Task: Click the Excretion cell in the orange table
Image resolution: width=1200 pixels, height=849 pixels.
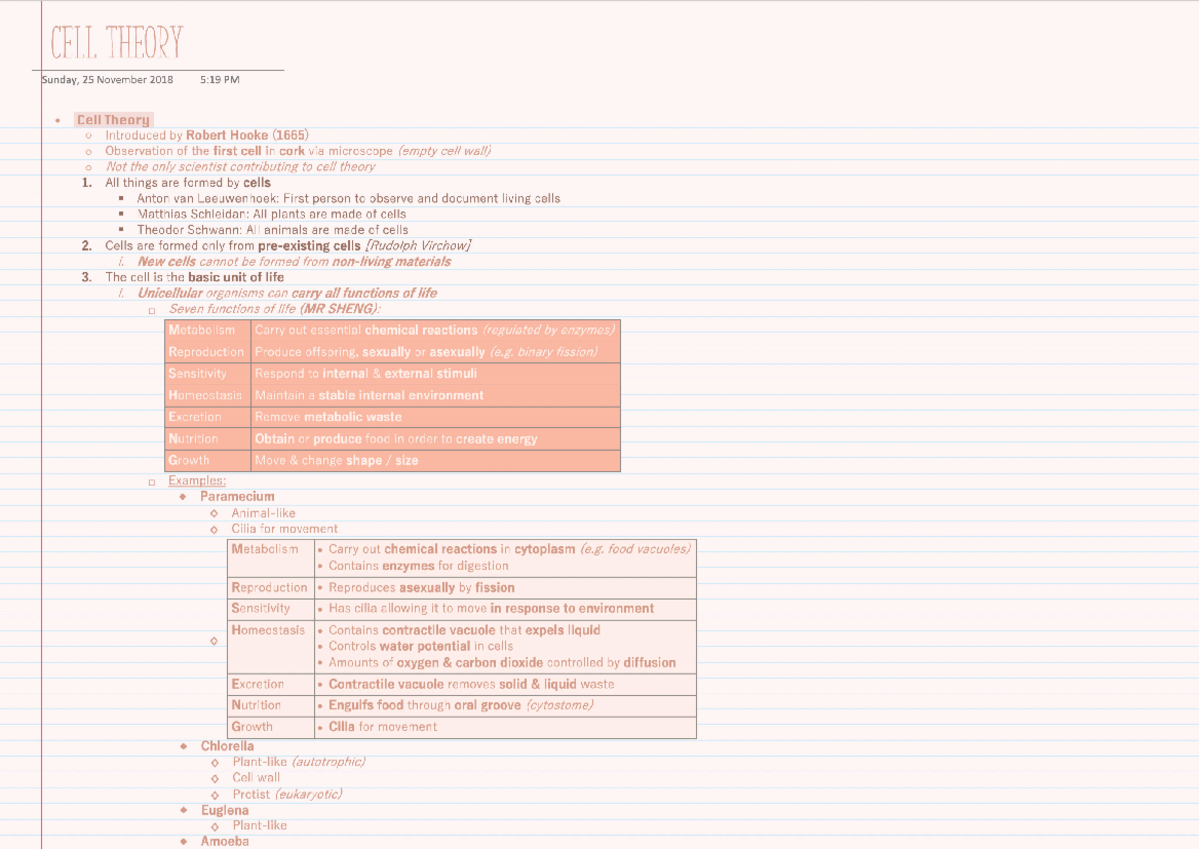Action: [x=207, y=417]
